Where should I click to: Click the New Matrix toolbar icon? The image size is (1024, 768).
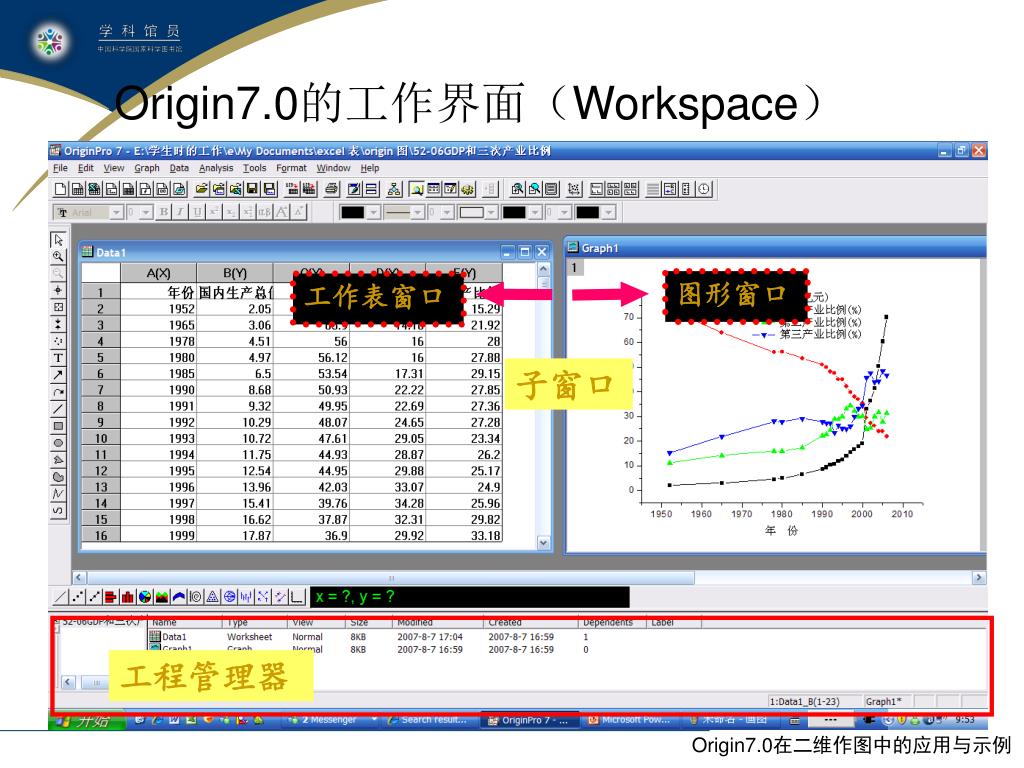click(127, 189)
